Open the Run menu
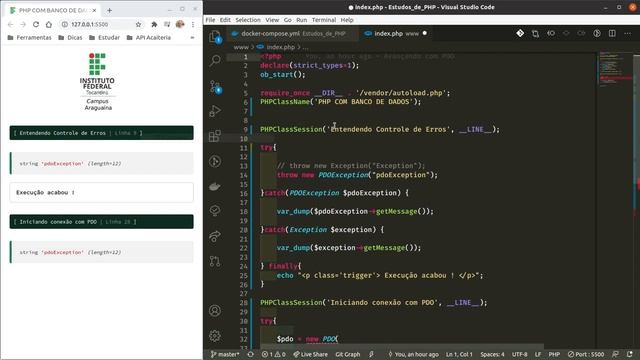 [x=302, y=20]
